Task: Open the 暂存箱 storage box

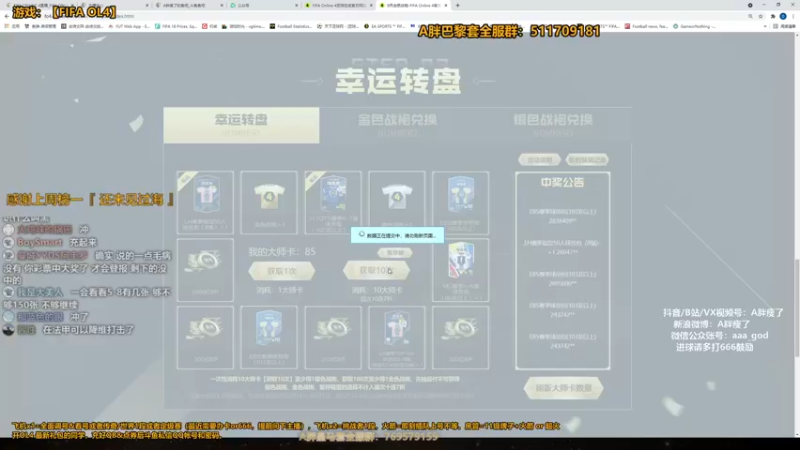Action: tap(395, 253)
